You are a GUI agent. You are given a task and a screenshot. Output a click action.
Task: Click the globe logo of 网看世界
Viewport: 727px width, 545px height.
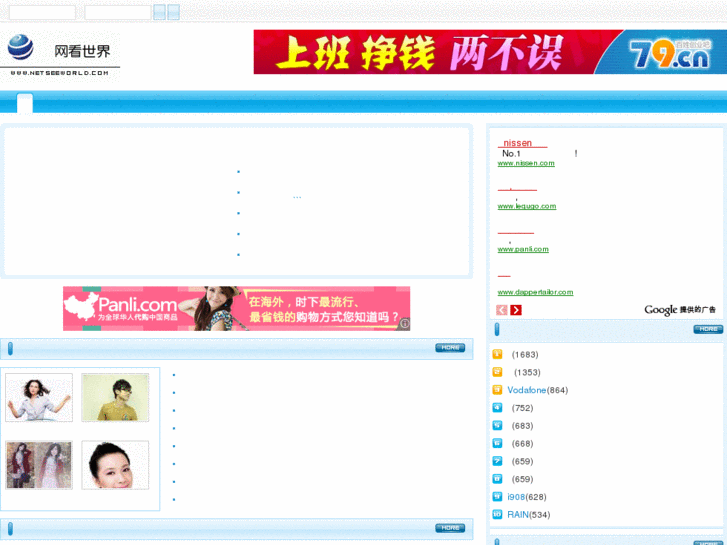tap(20, 47)
